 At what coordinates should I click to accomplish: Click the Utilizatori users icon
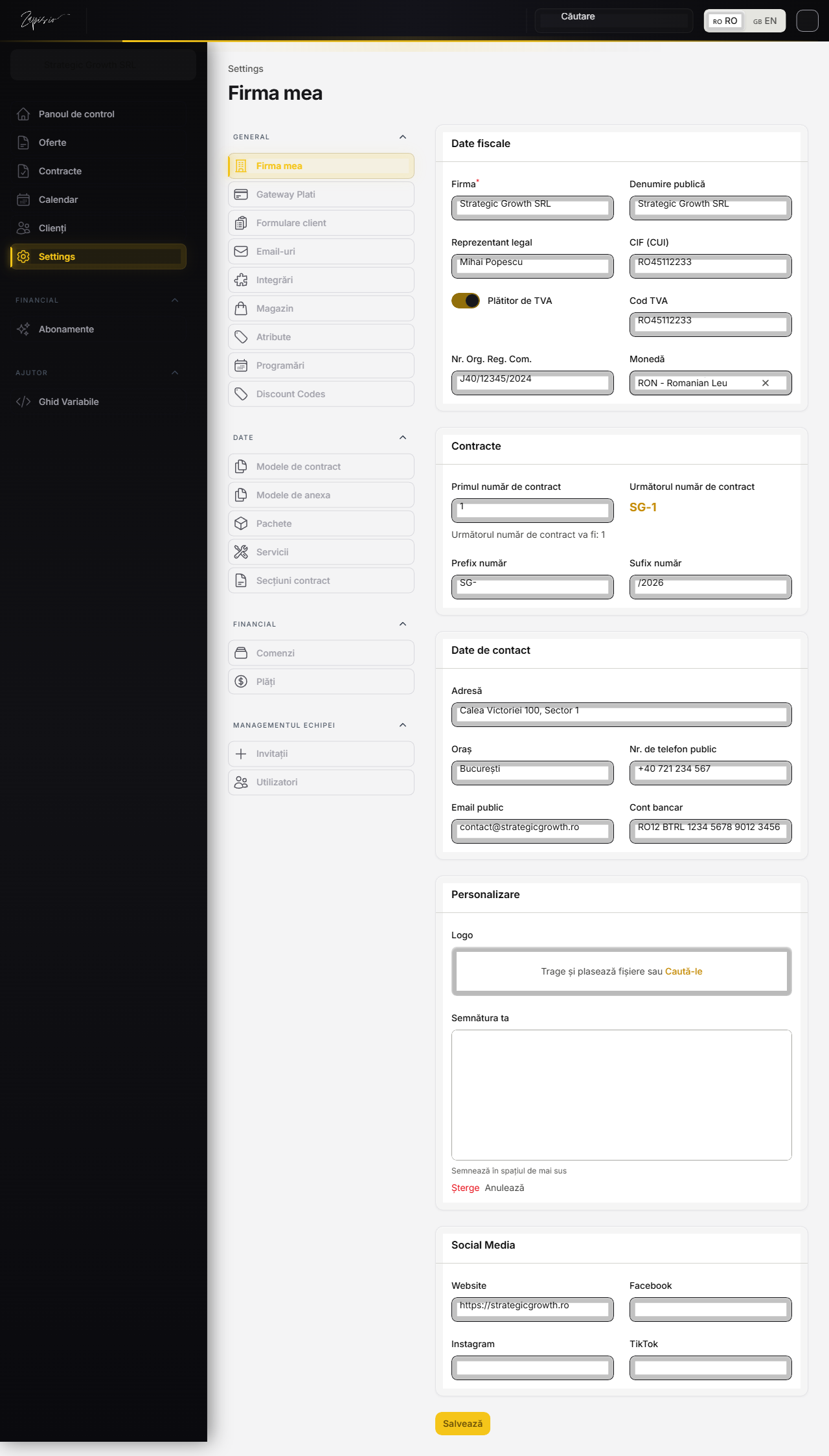(241, 782)
